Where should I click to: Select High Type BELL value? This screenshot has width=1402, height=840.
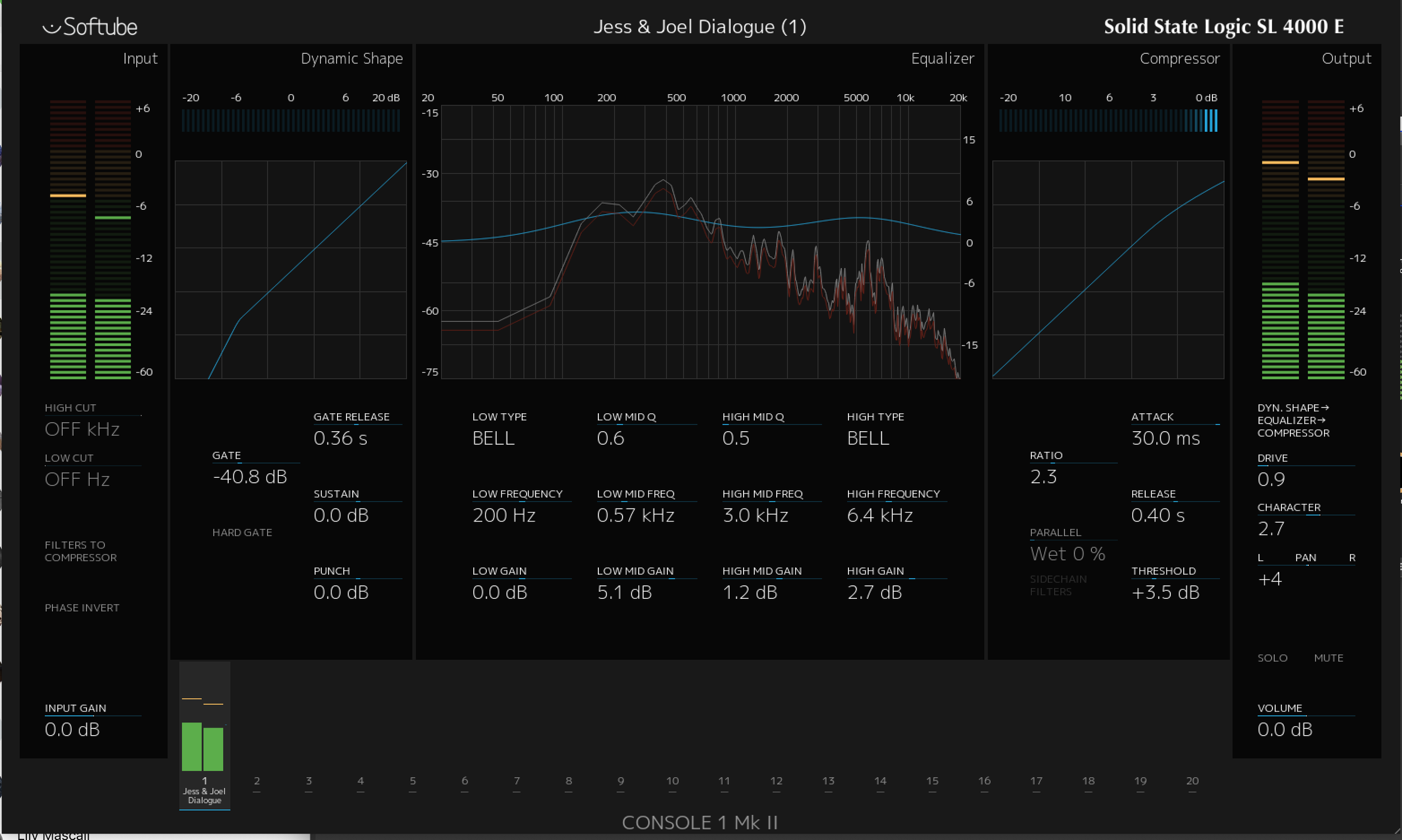pos(868,438)
